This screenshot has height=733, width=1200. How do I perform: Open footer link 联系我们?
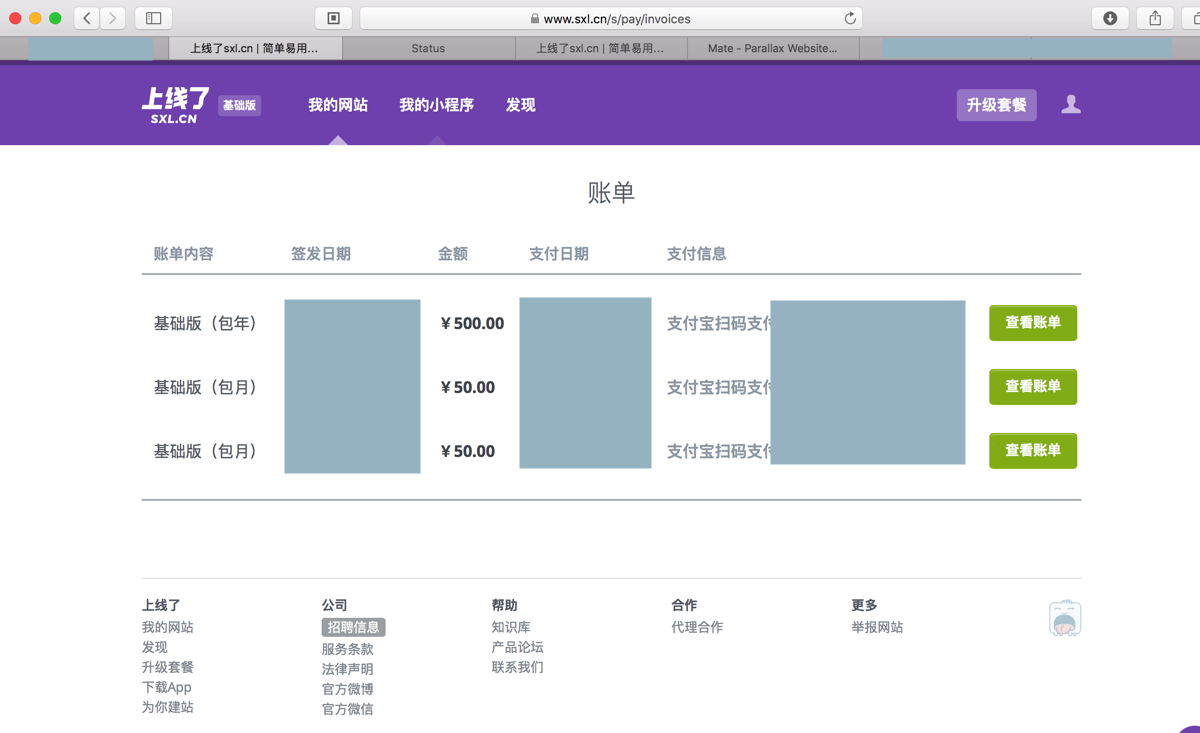(x=518, y=667)
